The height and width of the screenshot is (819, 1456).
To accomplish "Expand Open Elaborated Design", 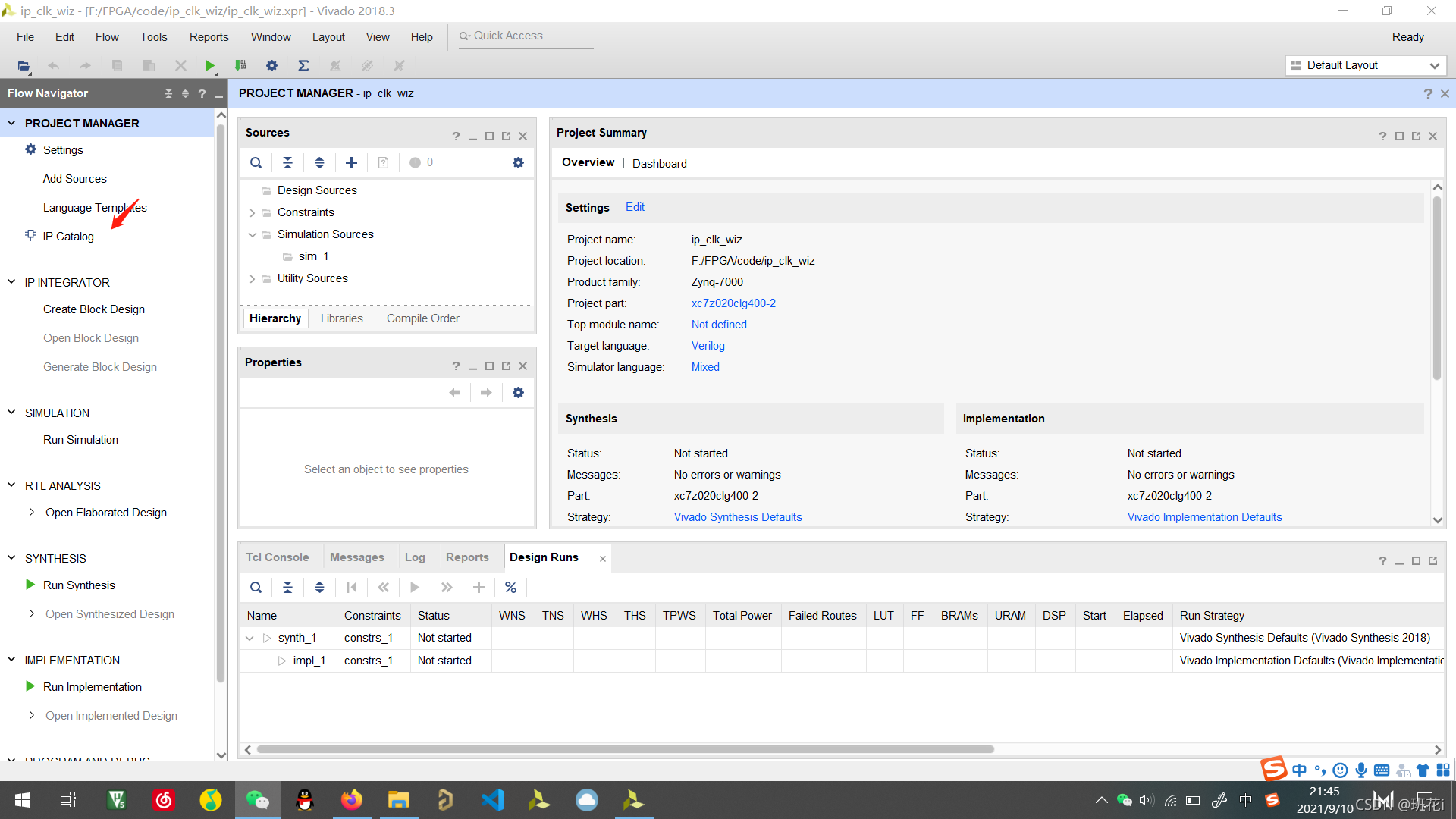I will pyautogui.click(x=31, y=513).
